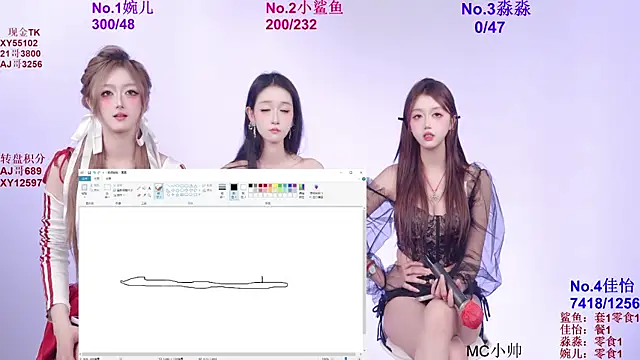Switch to the View ribbon tab
Screen dimensions: 640x360
coord(109,178)
